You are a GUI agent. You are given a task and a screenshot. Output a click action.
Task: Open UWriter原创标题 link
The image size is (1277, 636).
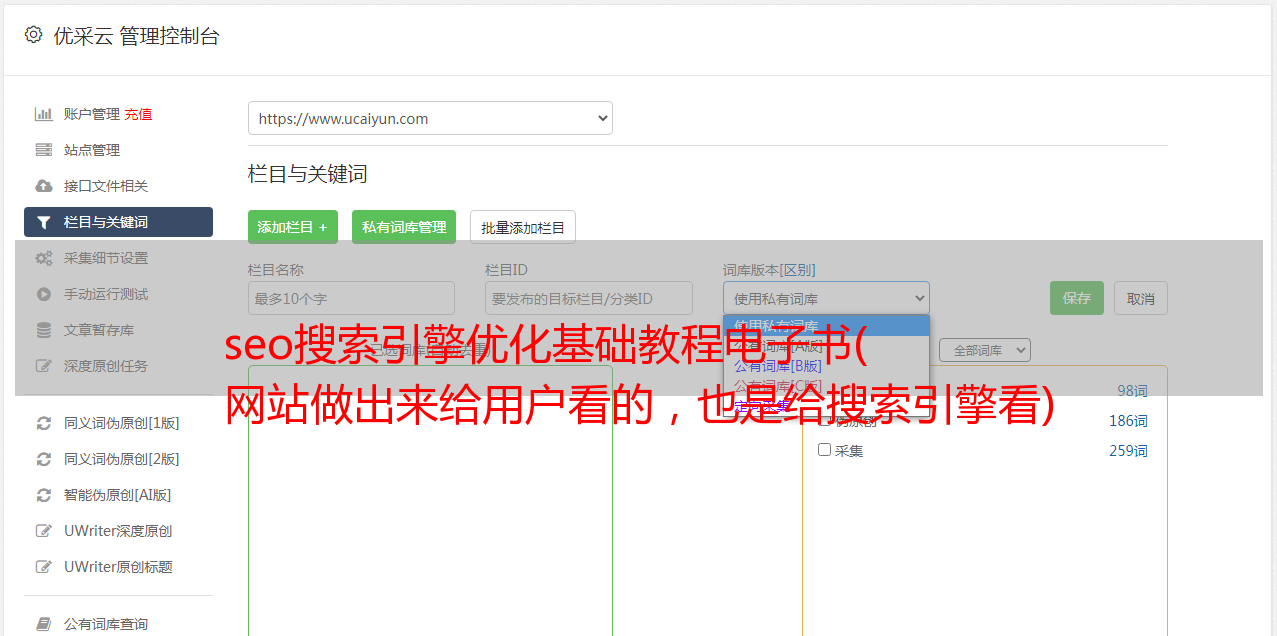pyautogui.click(x=118, y=567)
